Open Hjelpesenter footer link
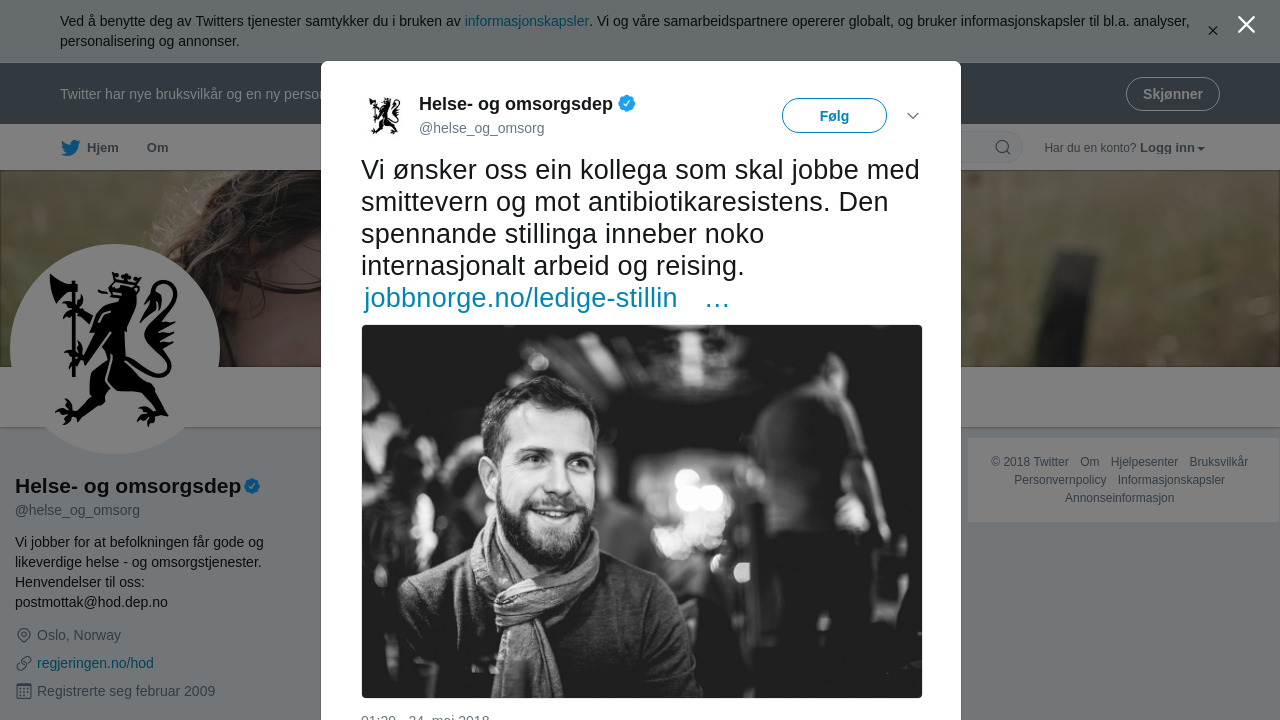This screenshot has height=720, width=1280. (1144, 462)
